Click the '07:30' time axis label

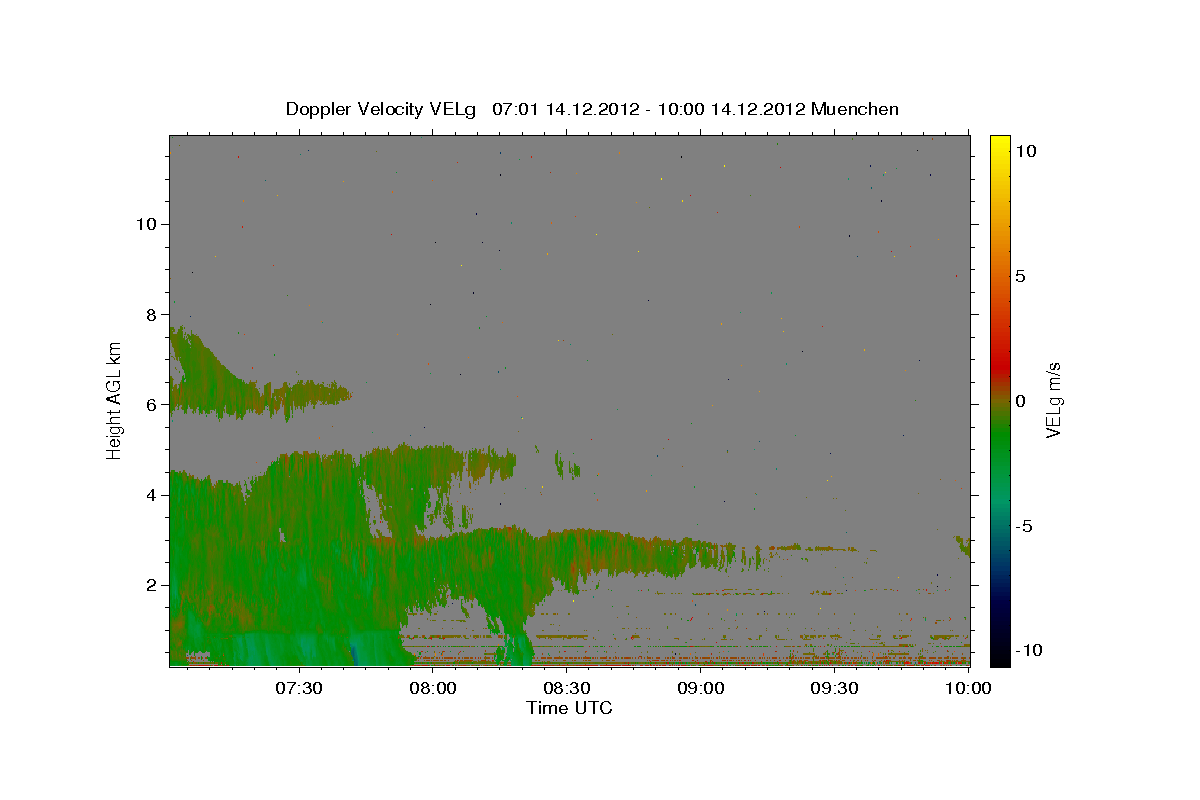coord(301,689)
